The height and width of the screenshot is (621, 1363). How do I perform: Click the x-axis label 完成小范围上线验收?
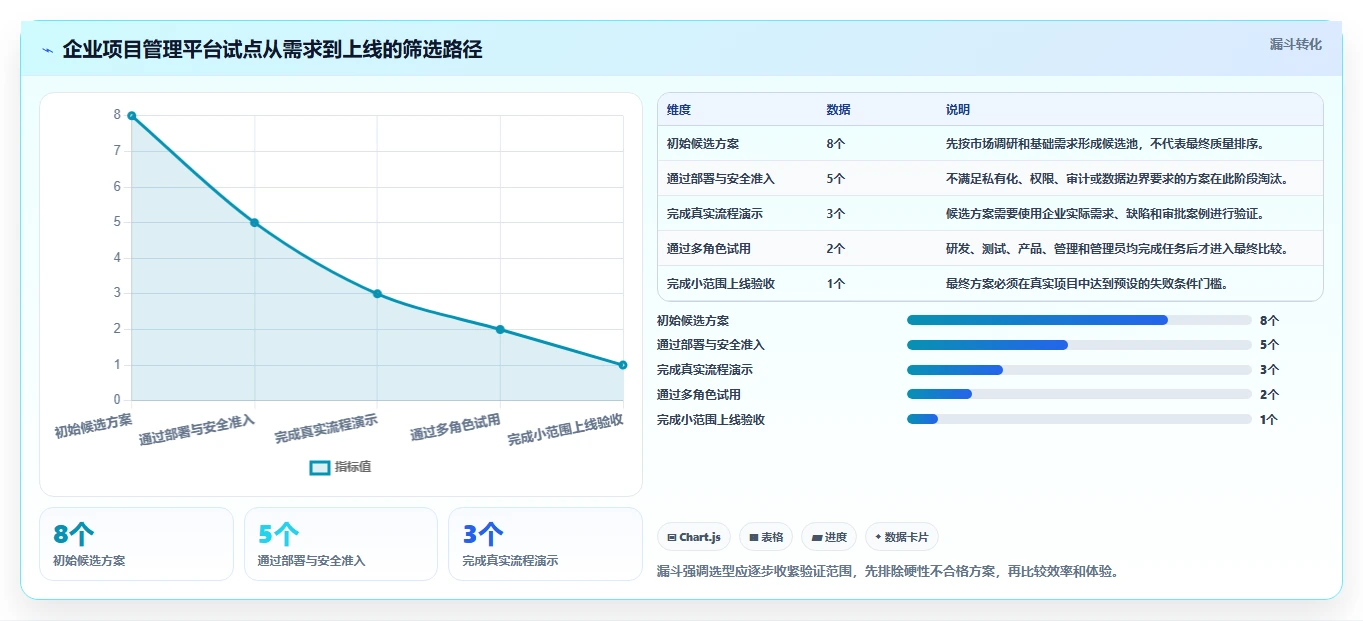pyautogui.click(x=565, y=429)
